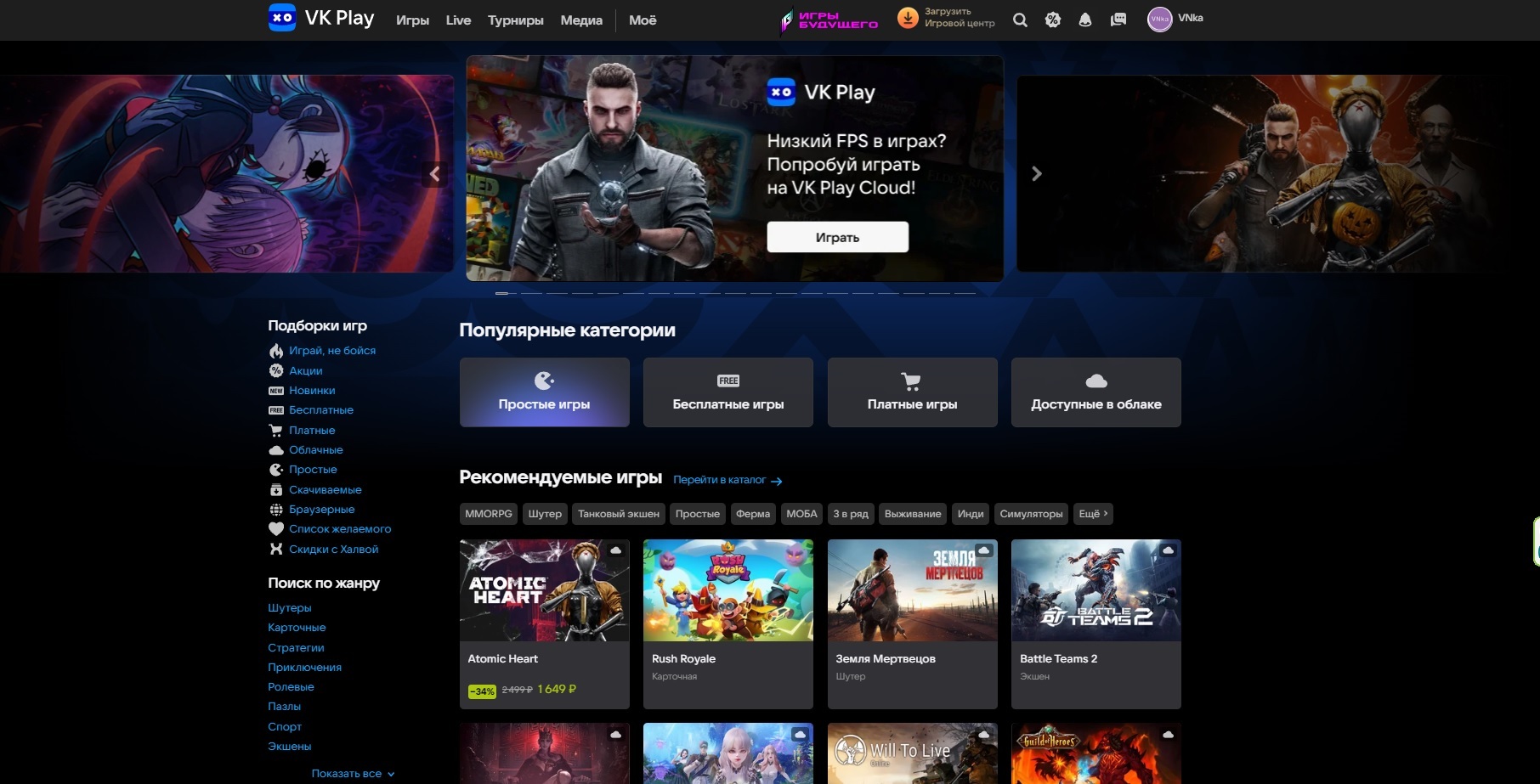Open the Платные игры category tile
Screen dimensions: 1540x784
pos(913,392)
